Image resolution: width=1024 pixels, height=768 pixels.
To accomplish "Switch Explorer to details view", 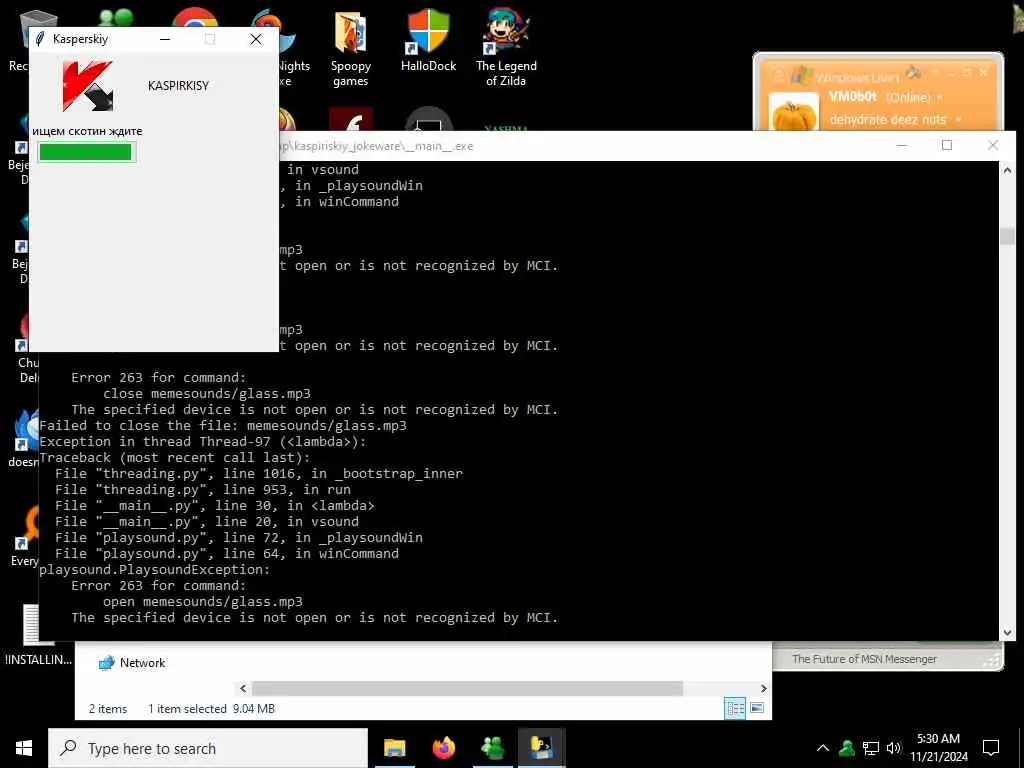I will 735,708.
